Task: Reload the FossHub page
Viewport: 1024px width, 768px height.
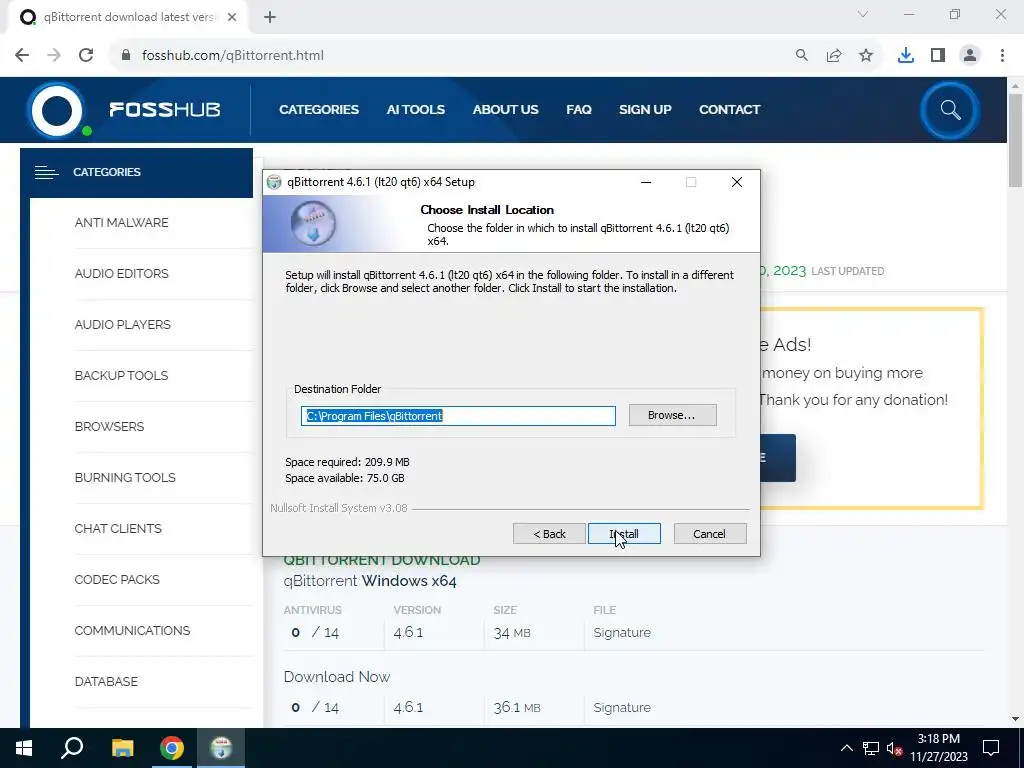Action: point(86,56)
